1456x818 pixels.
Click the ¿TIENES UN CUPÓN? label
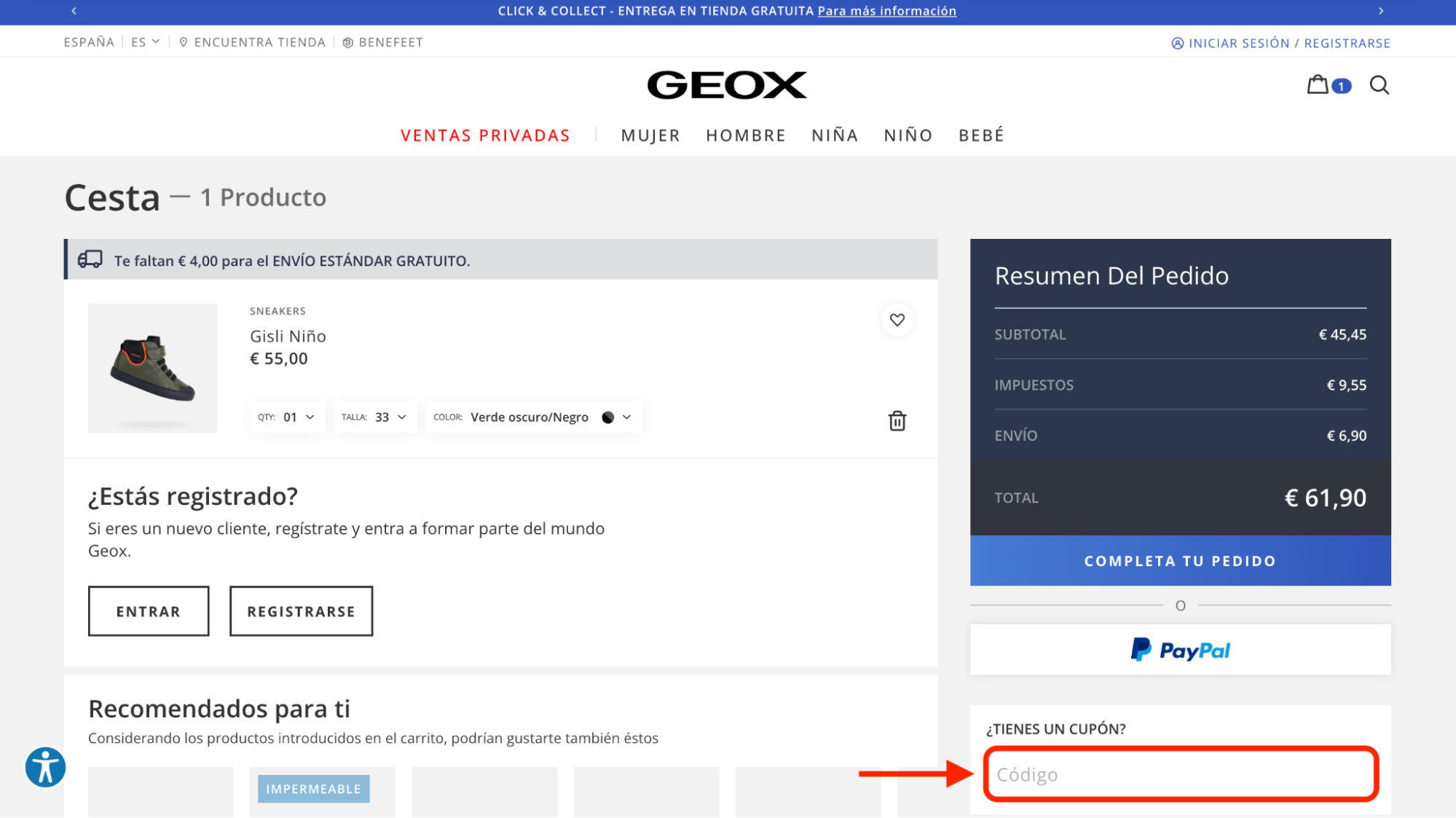coord(1055,729)
